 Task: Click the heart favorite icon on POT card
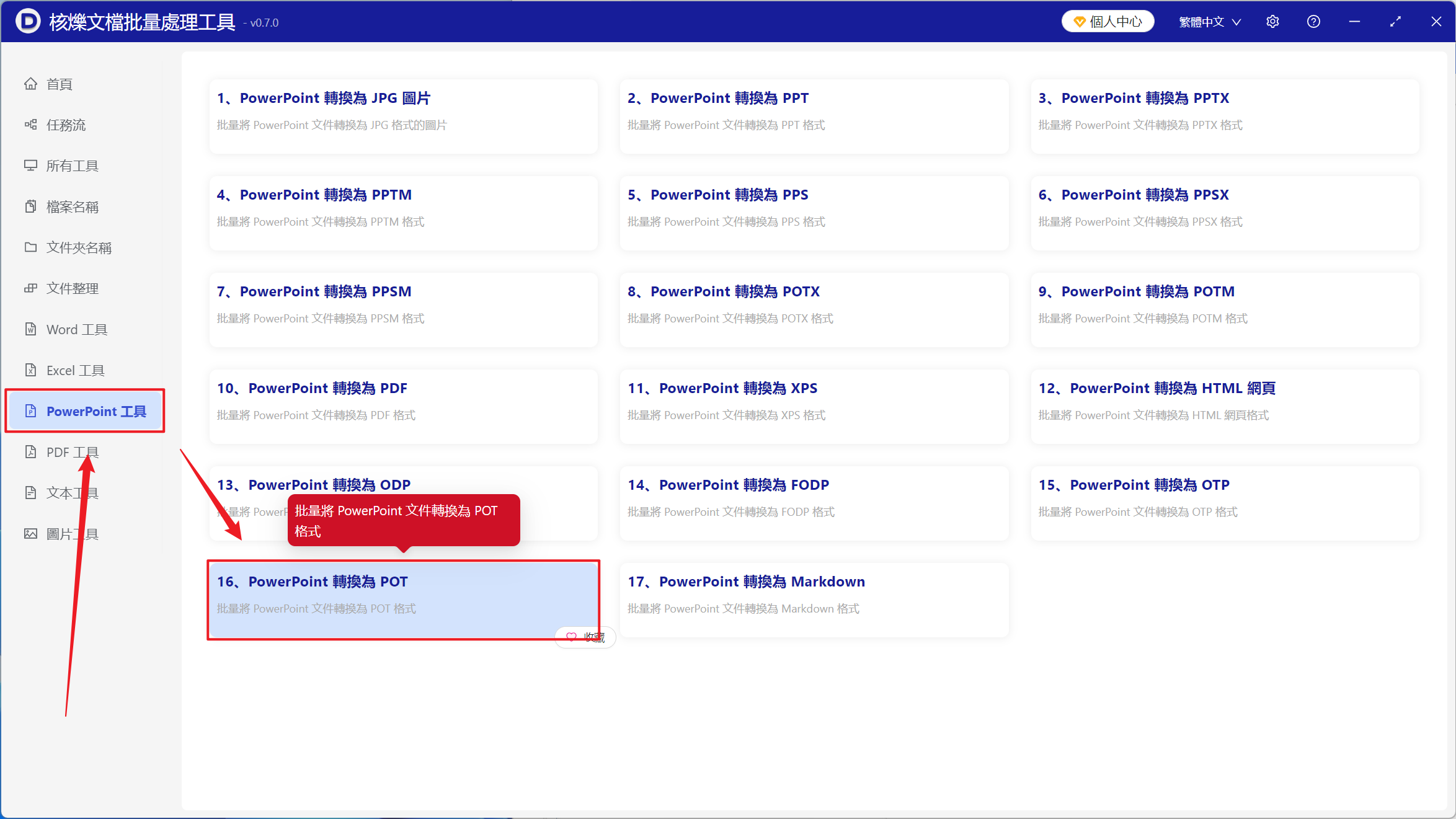tap(571, 637)
